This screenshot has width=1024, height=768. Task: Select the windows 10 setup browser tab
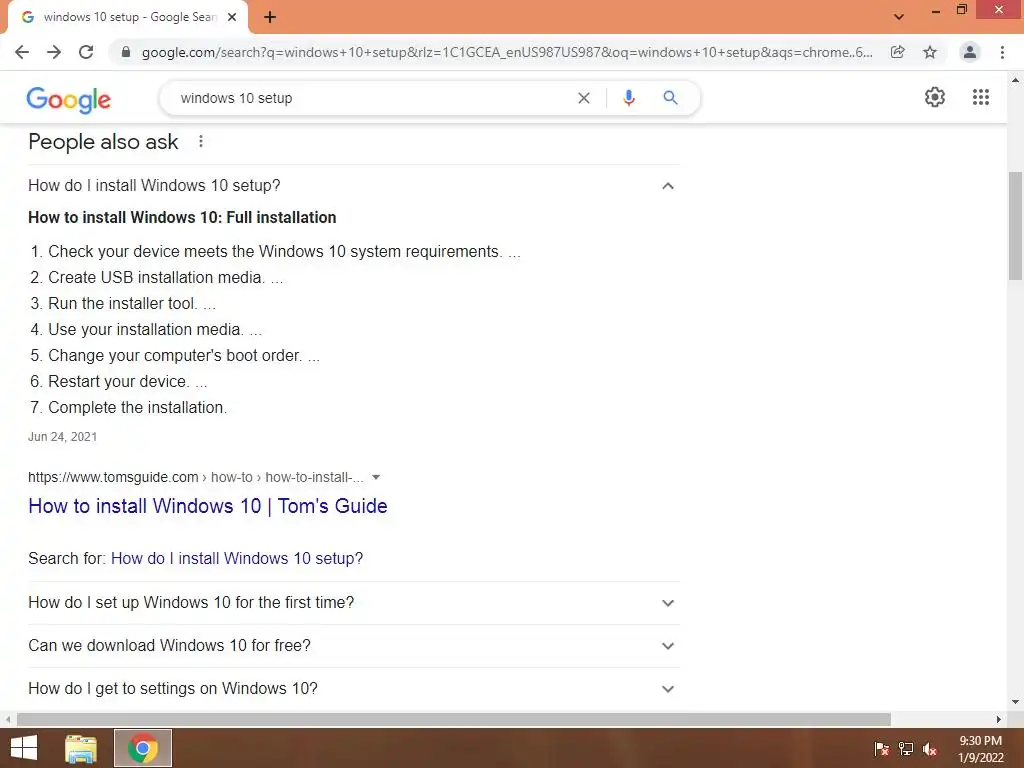pyautogui.click(x=127, y=17)
